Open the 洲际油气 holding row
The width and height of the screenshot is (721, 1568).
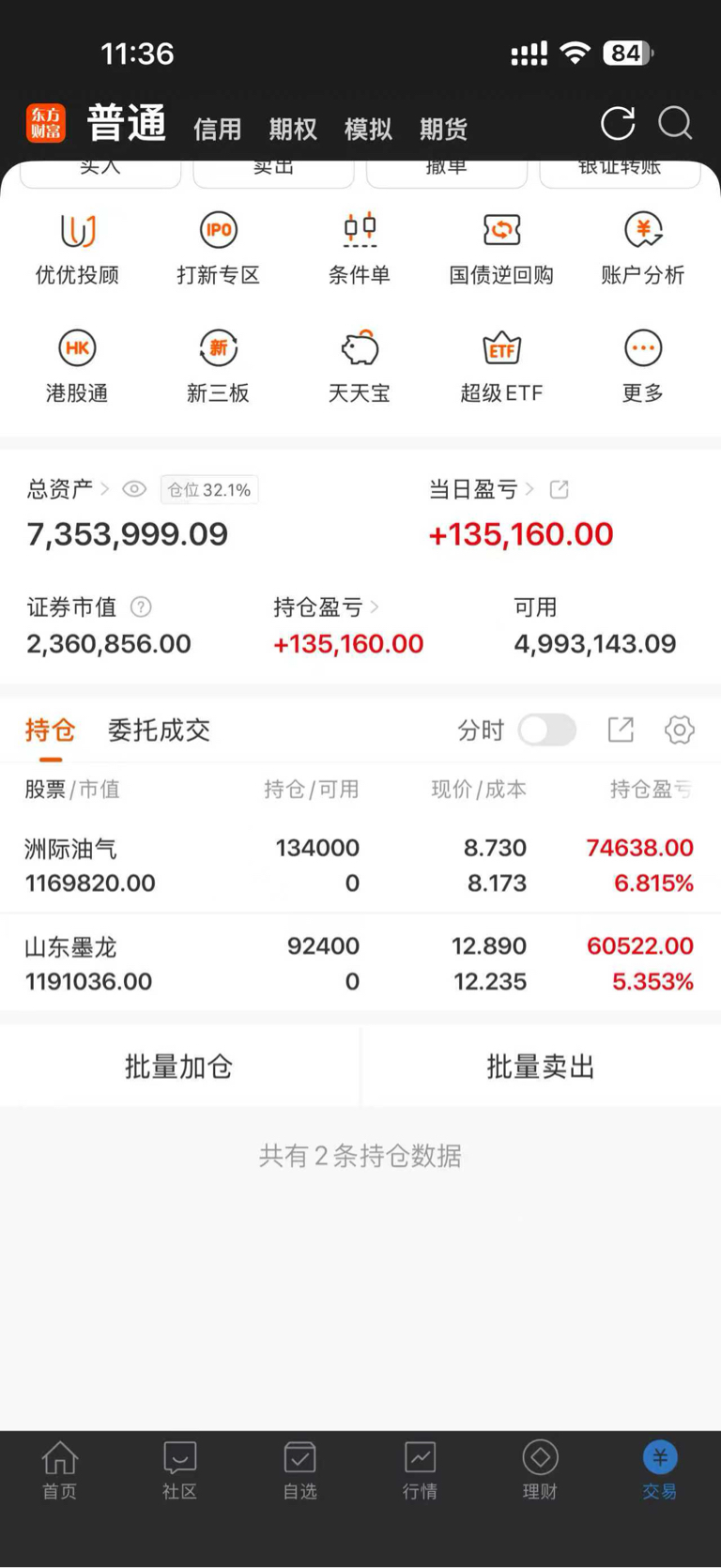[x=360, y=865]
